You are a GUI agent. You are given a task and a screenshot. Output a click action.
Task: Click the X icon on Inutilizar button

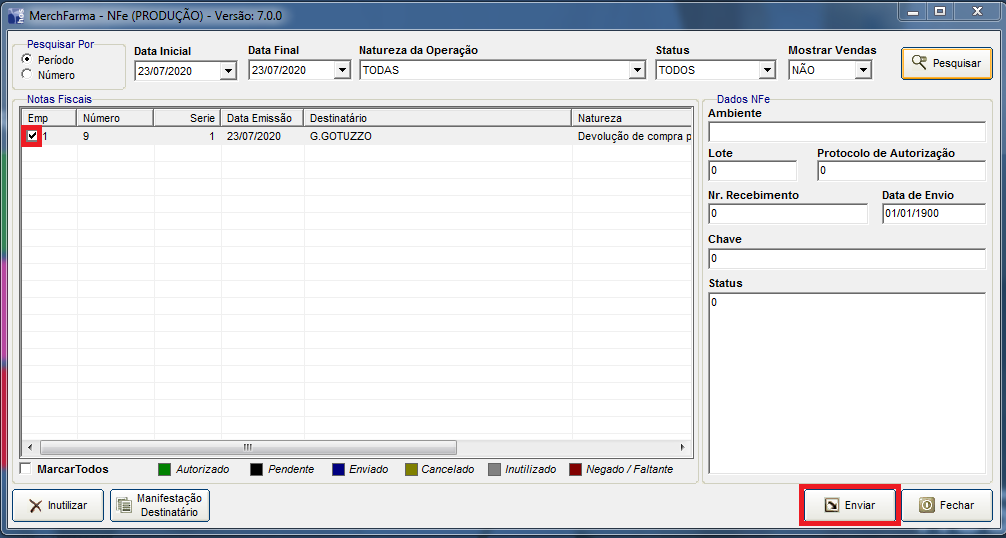pos(35,506)
